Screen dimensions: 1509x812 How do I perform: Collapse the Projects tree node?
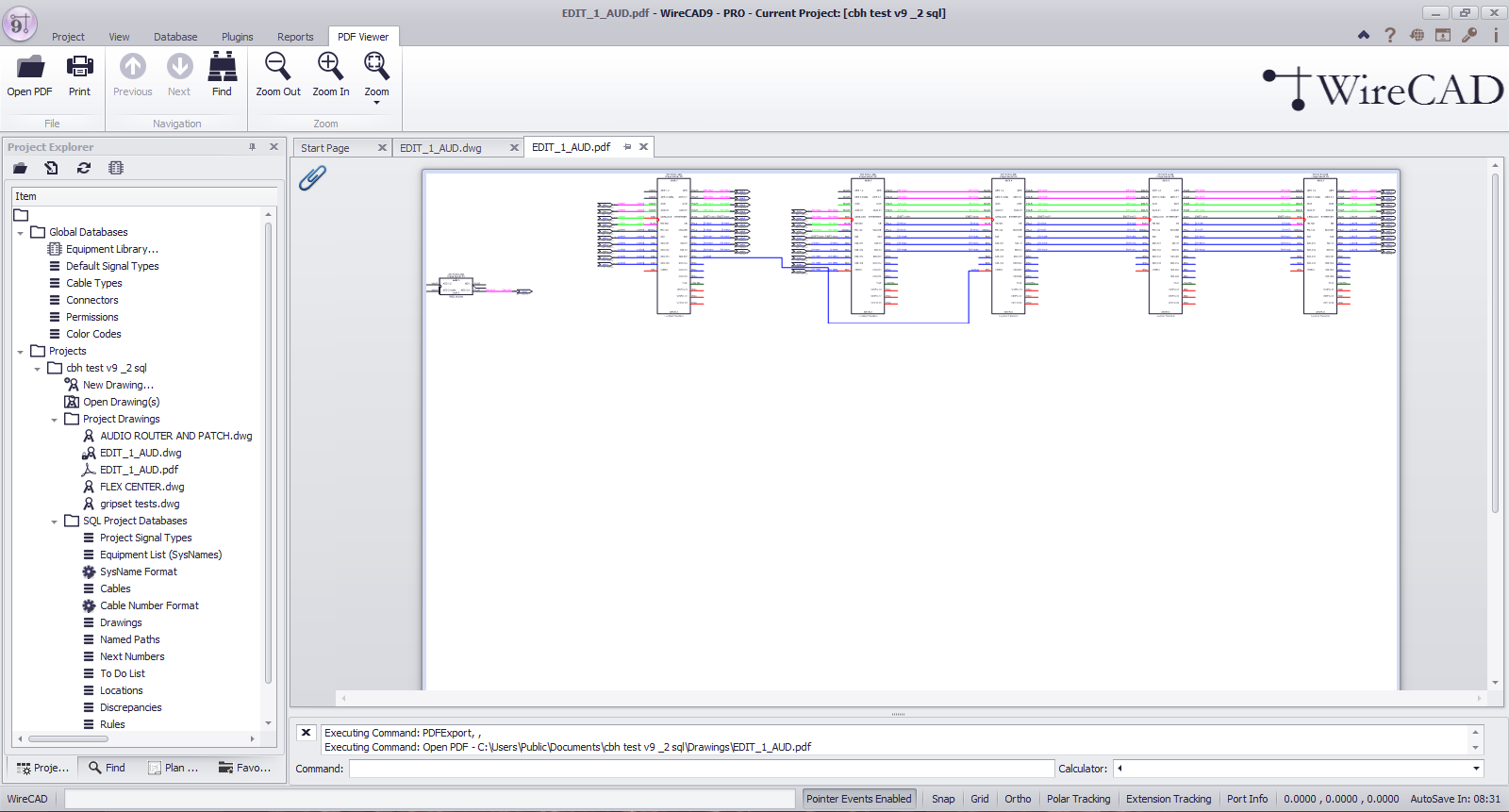21,352
